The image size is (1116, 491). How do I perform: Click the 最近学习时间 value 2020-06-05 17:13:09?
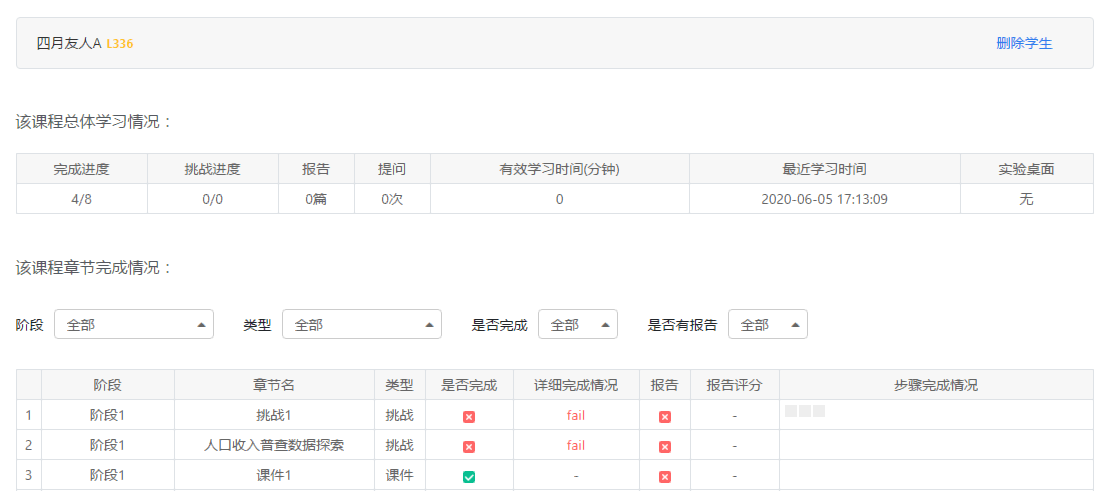824,199
